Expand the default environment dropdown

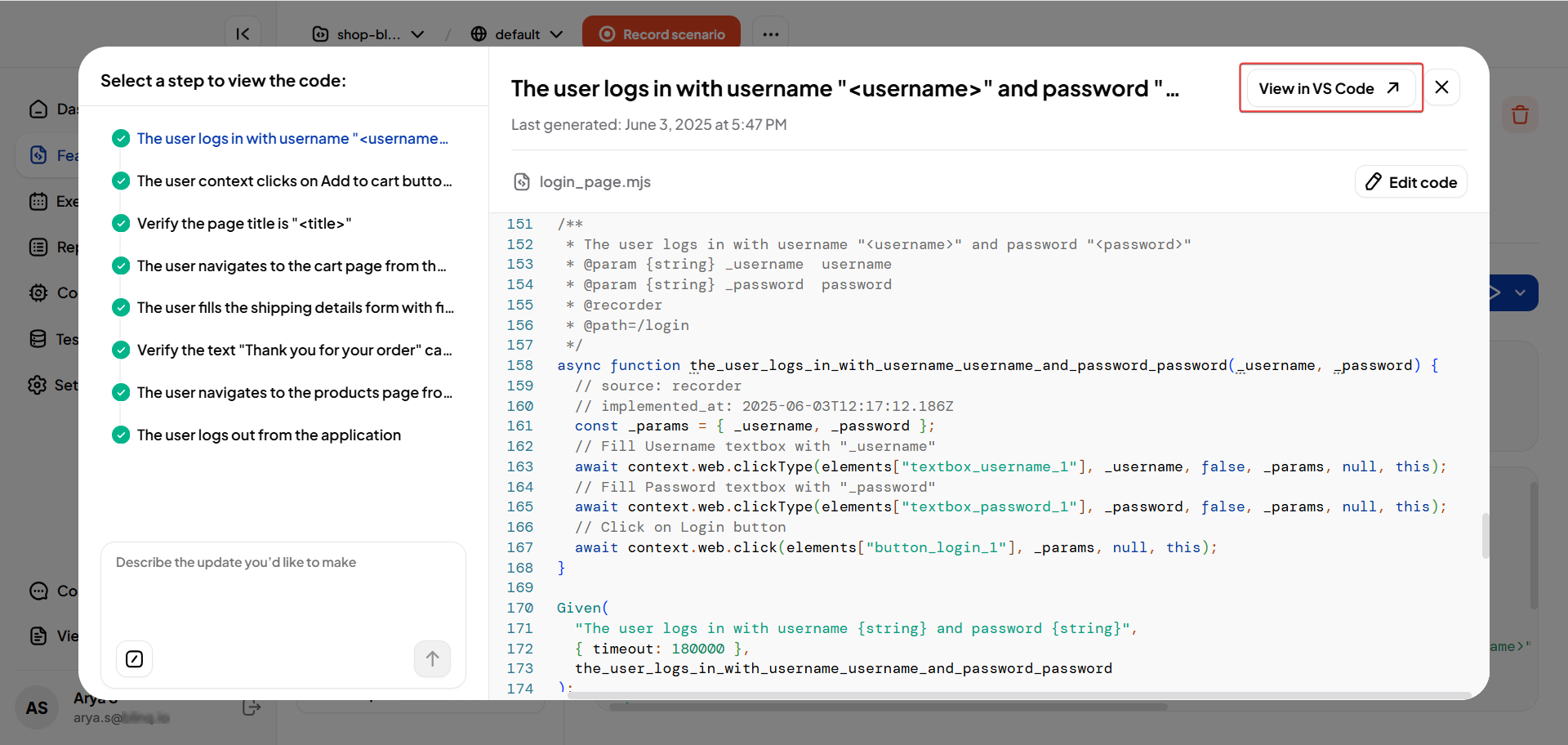click(517, 34)
